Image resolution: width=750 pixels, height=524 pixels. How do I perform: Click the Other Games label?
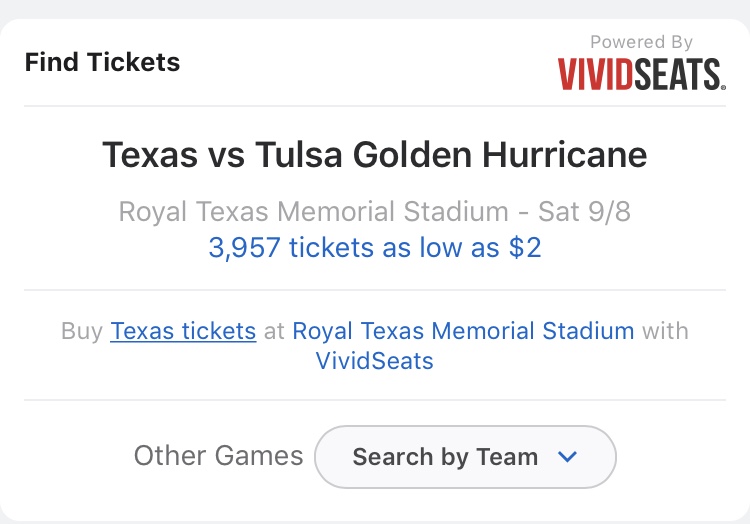pos(219,456)
